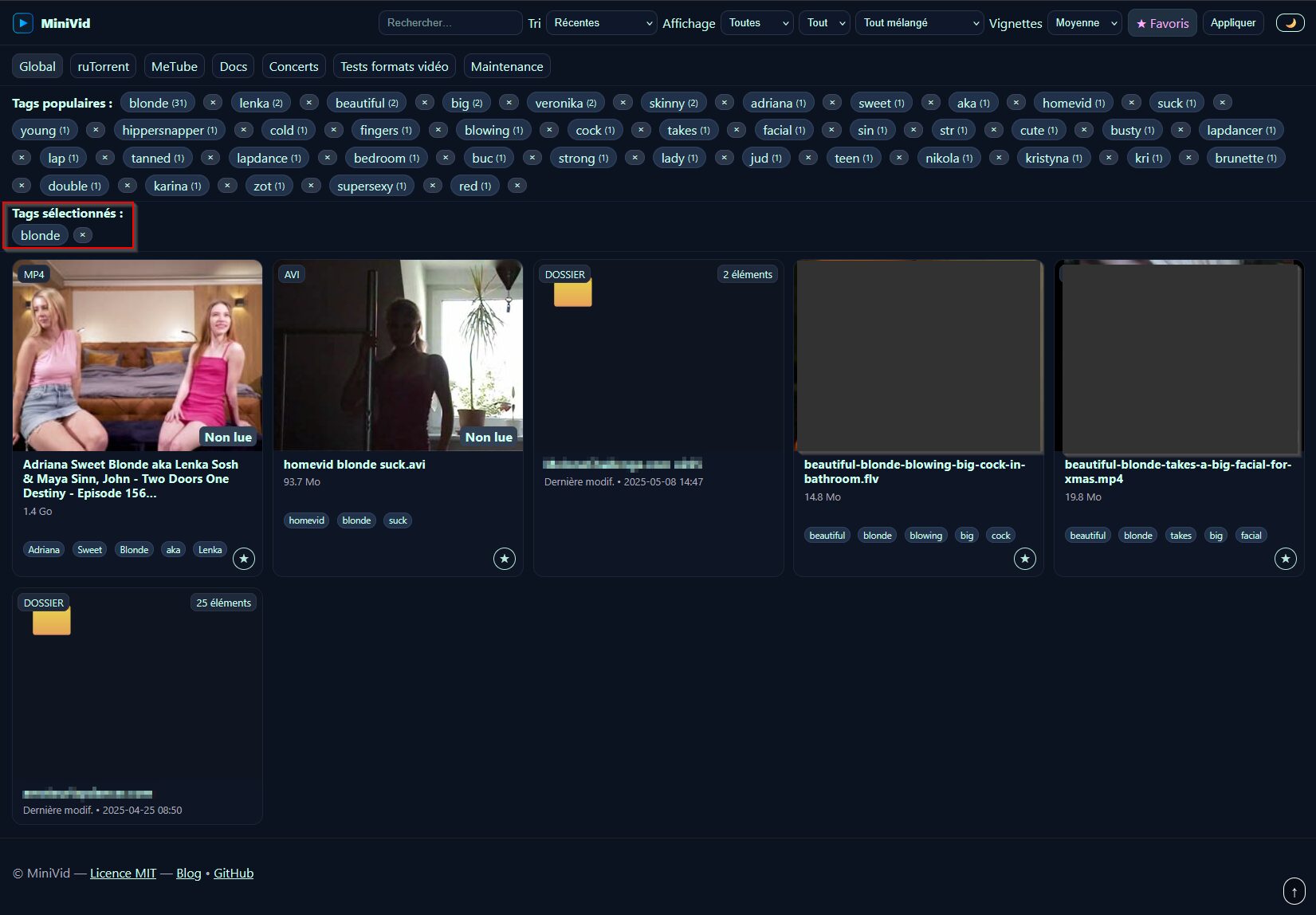The image size is (1316, 915).
Task: Click the '93.7 Mo' file size text
Action: click(x=302, y=482)
